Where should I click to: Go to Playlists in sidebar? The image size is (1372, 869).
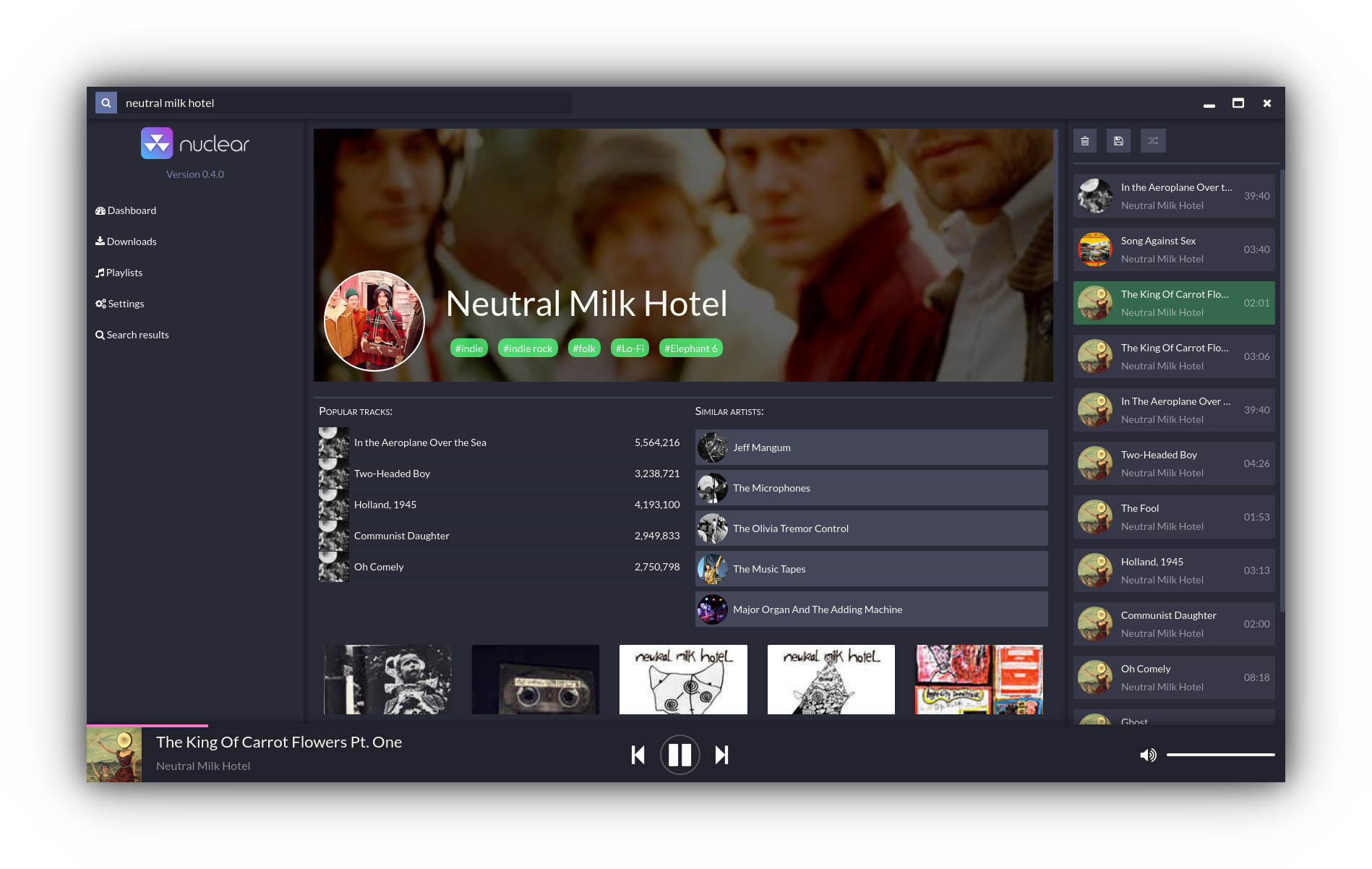(x=119, y=273)
